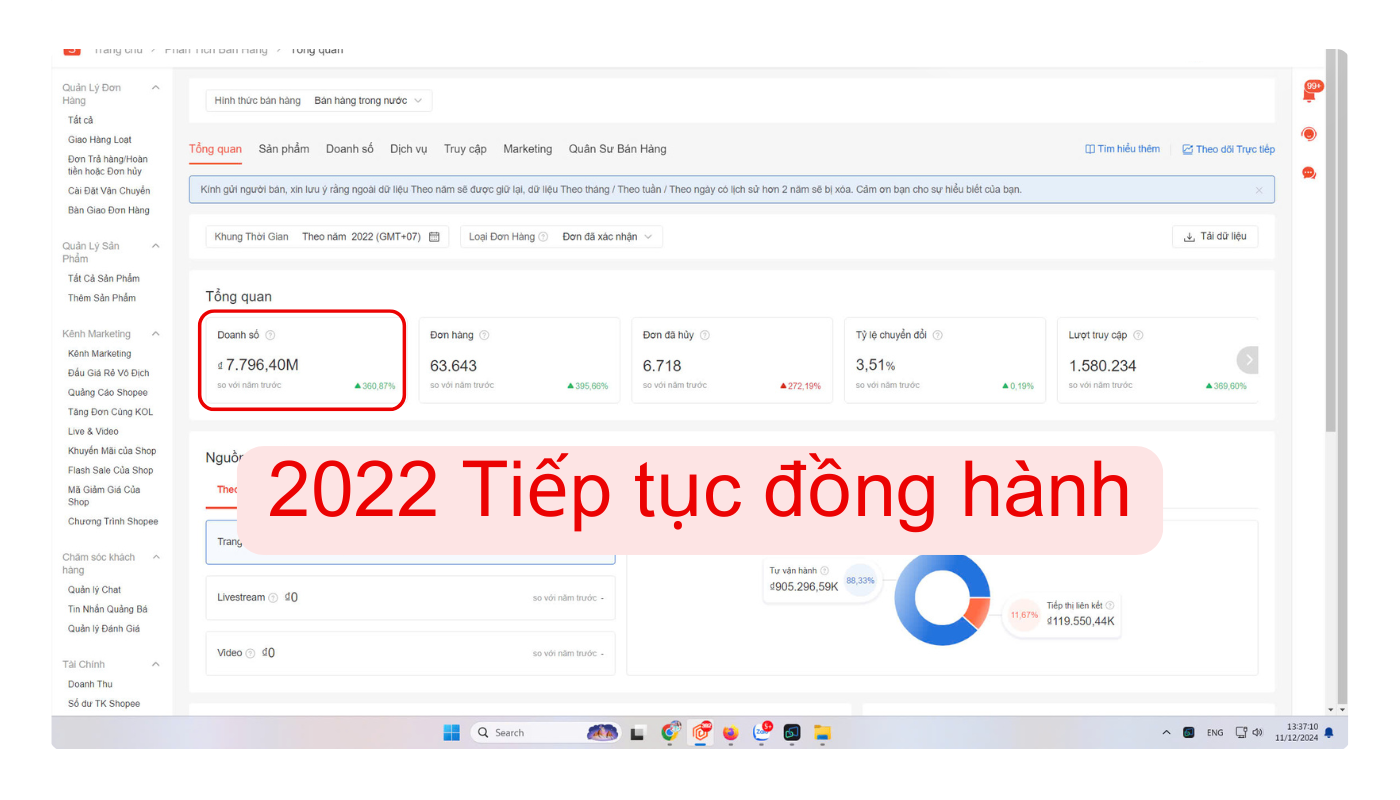Click the taskbar Search box
The height and width of the screenshot is (800, 1400).
(530, 733)
